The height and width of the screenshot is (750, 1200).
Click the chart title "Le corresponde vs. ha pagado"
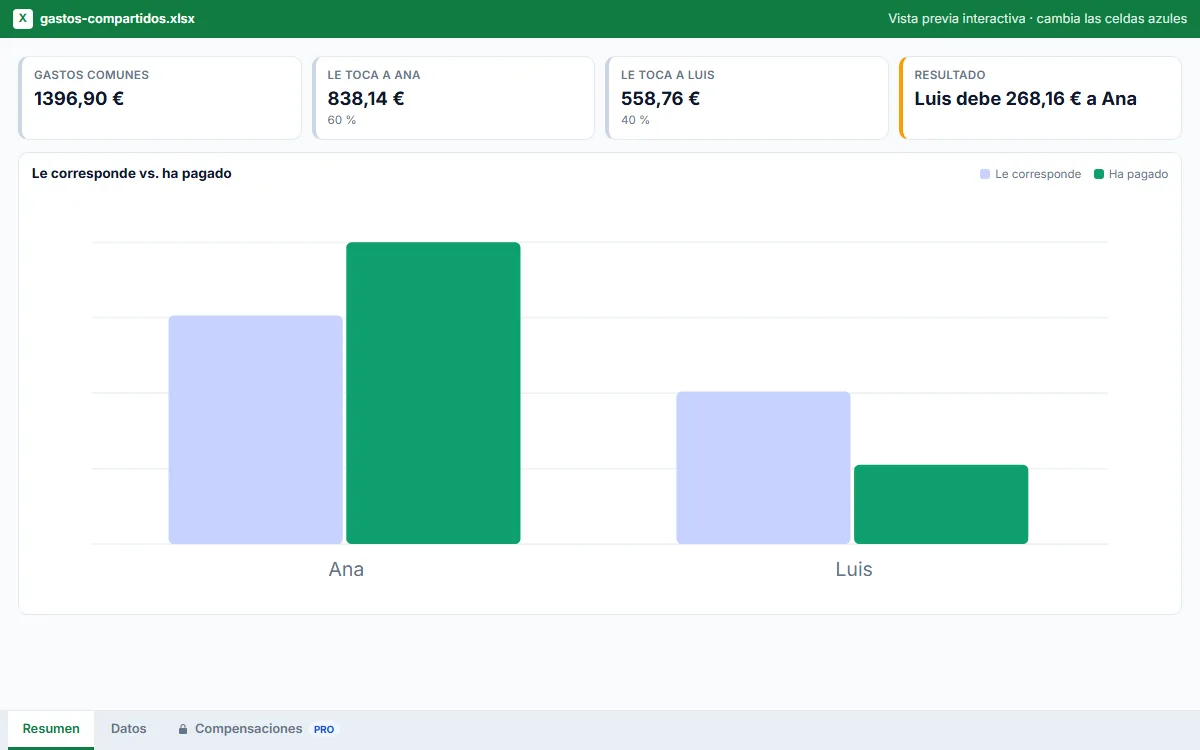click(x=132, y=173)
